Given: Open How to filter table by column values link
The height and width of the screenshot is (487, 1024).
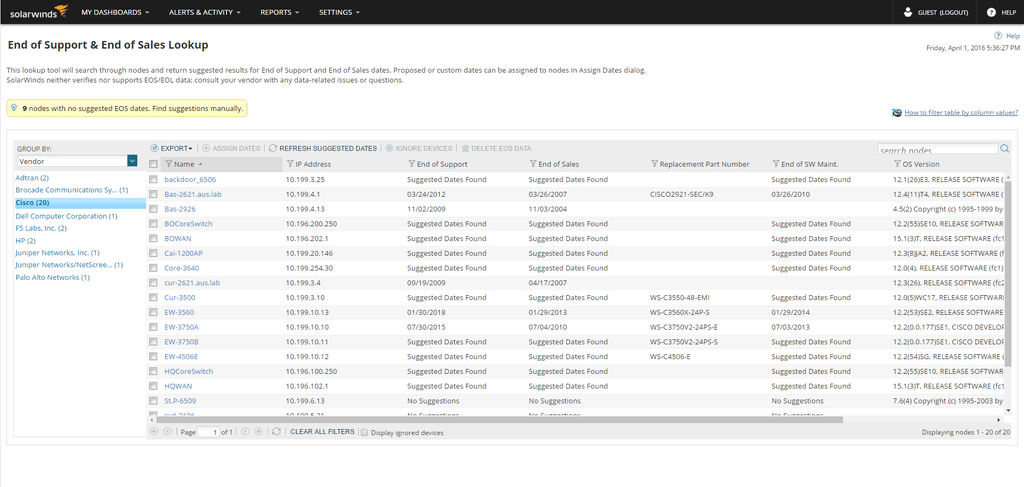Looking at the screenshot, I should click(x=961, y=112).
